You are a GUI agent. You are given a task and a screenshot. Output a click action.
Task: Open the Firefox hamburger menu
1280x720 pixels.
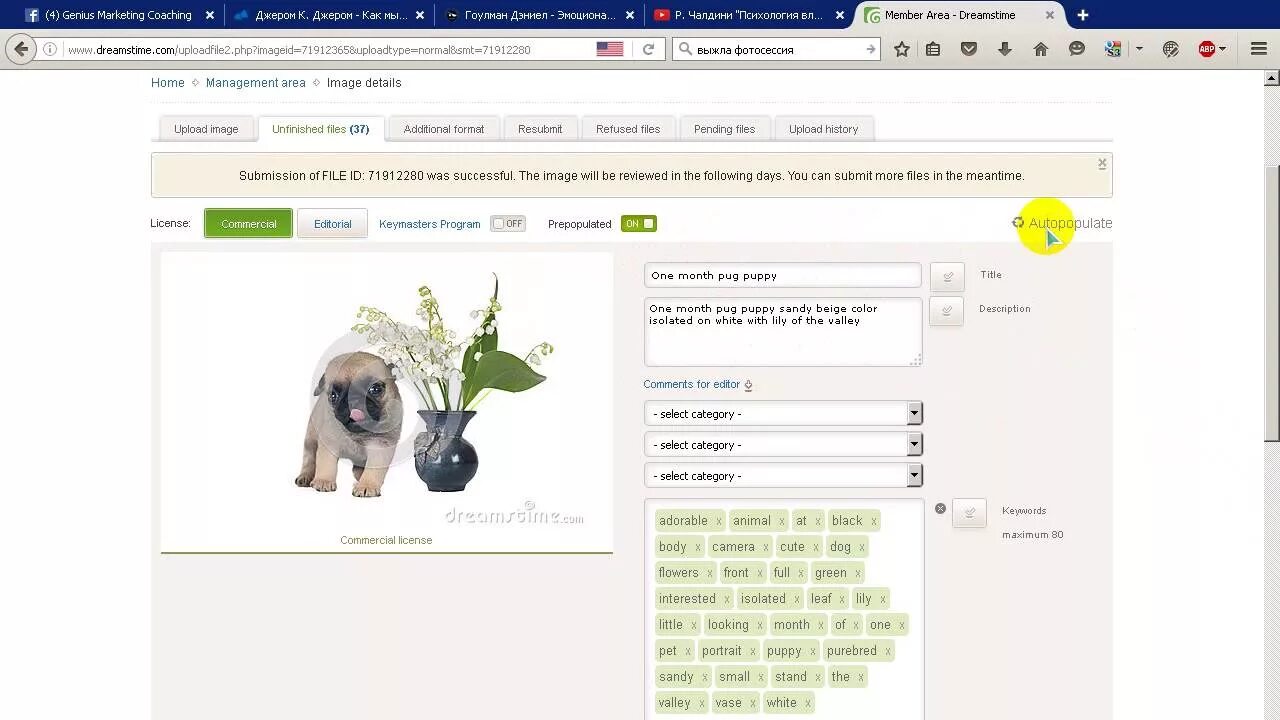click(1259, 49)
